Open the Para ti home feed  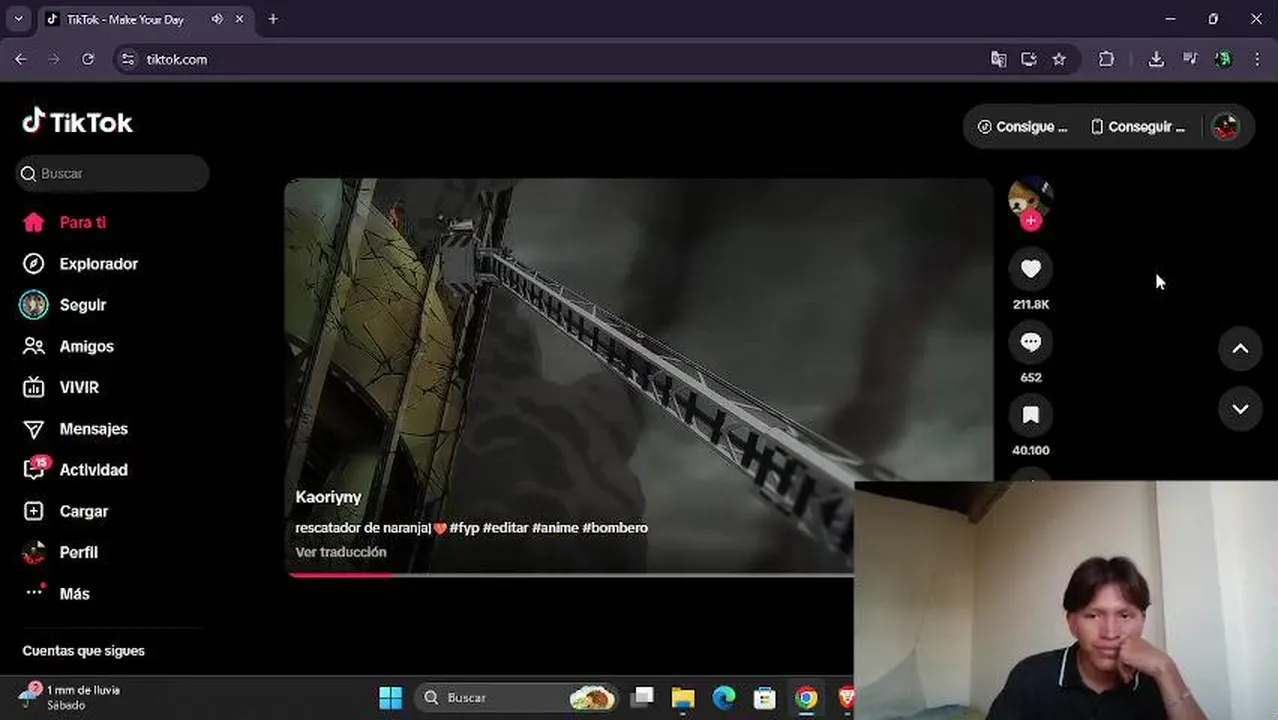coord(64,222)
